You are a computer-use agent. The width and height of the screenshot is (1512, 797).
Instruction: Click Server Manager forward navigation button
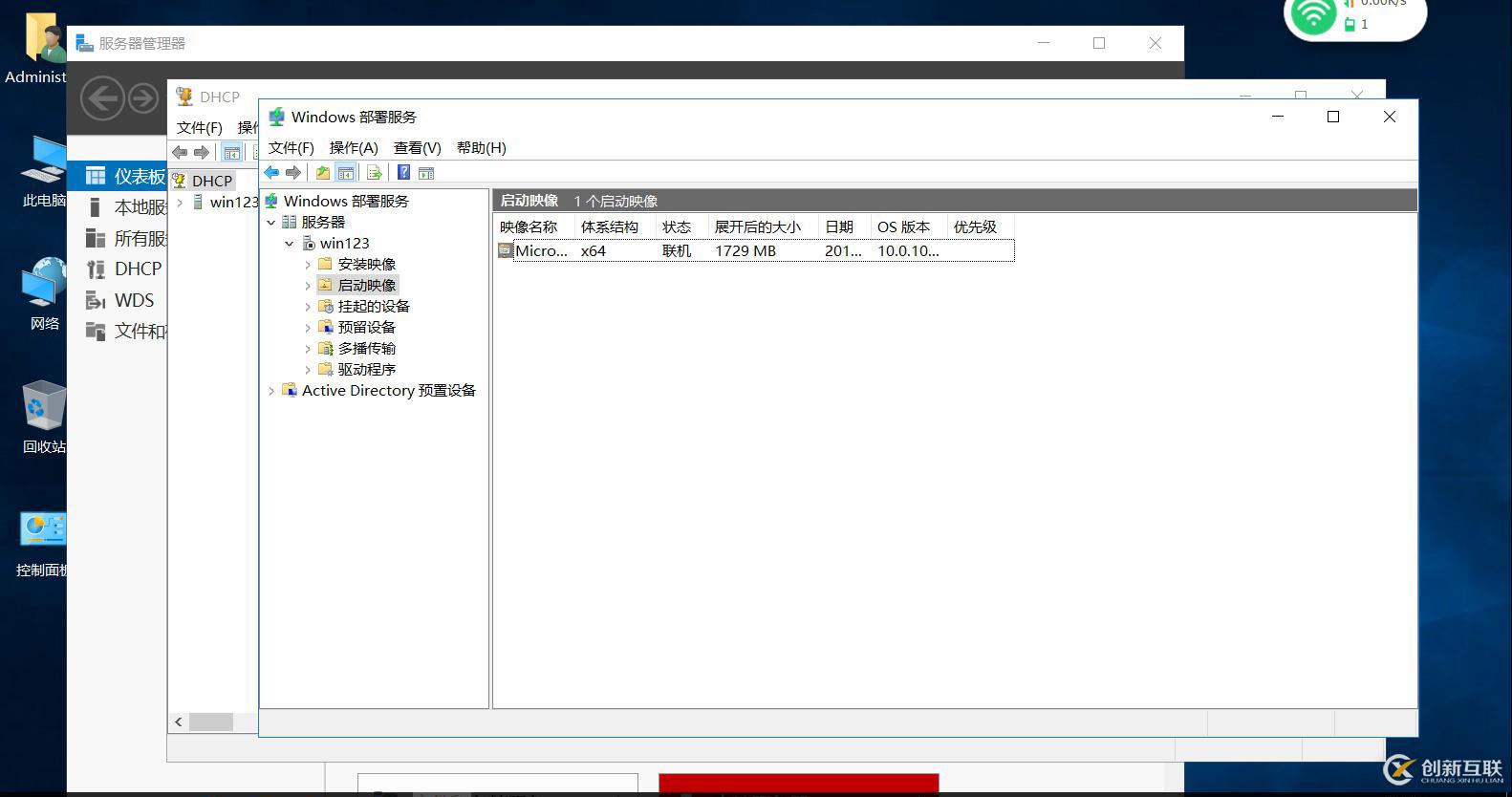pyautogui.click(x=143, y=98)
